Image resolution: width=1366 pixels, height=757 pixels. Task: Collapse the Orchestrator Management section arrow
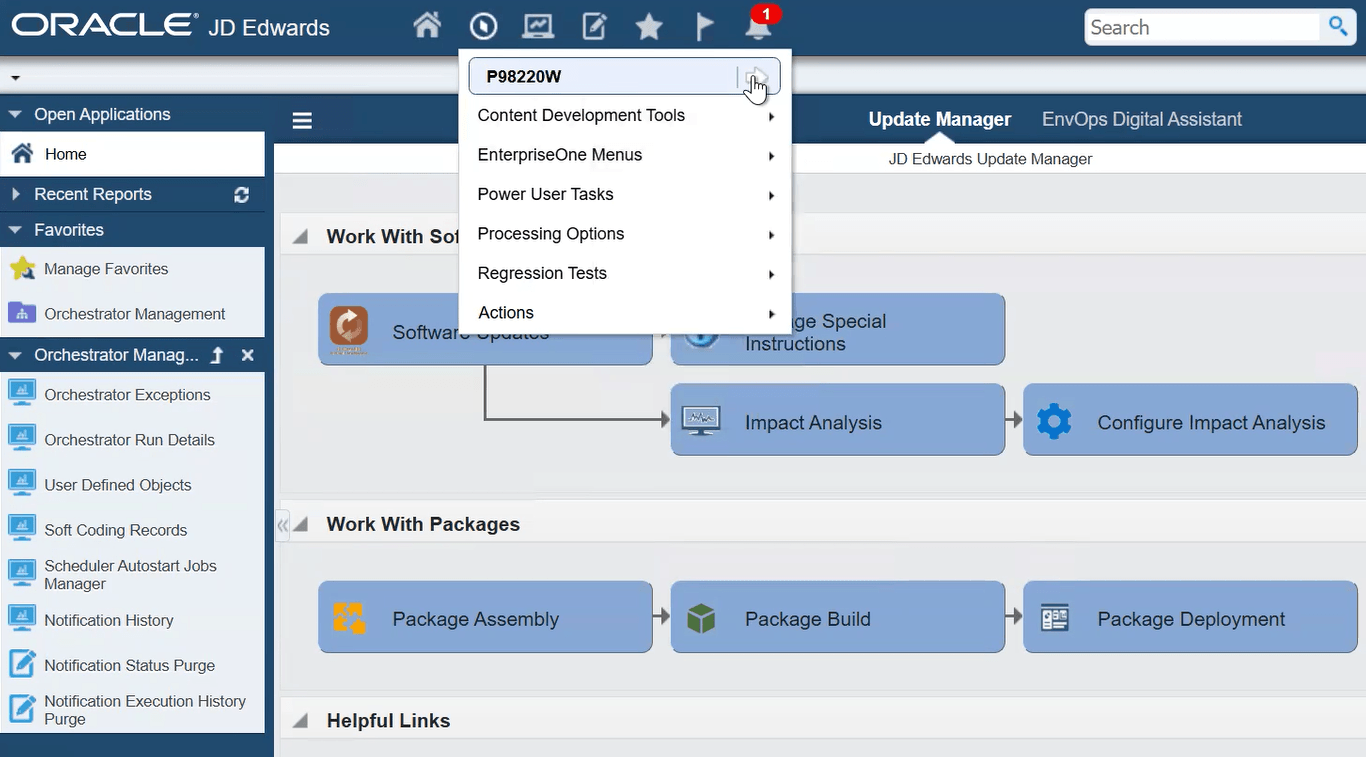click(x=15, y=355)
